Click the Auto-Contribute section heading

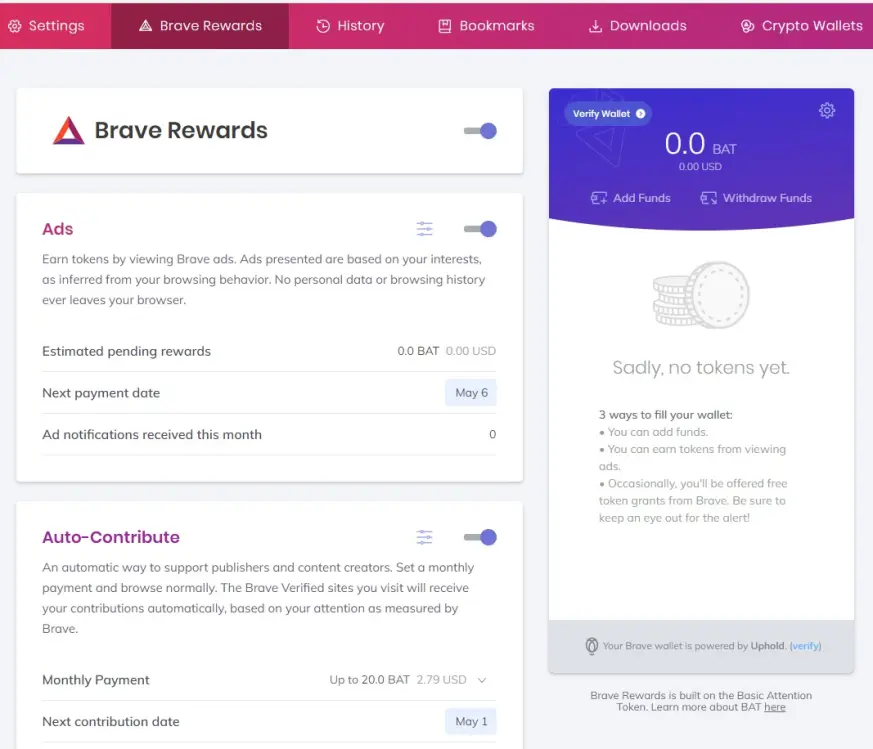click(111, 537)
